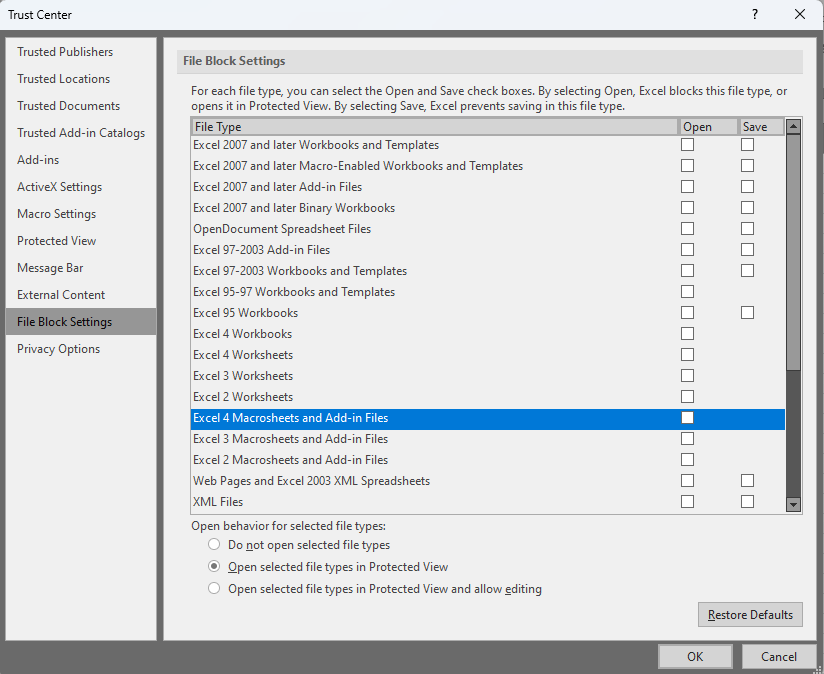The height and width of the screenshot is (674, 824).
Task: Check Open for Excel 2 Macrosheets and Add-in Files
Action: (x=687, y=460)
